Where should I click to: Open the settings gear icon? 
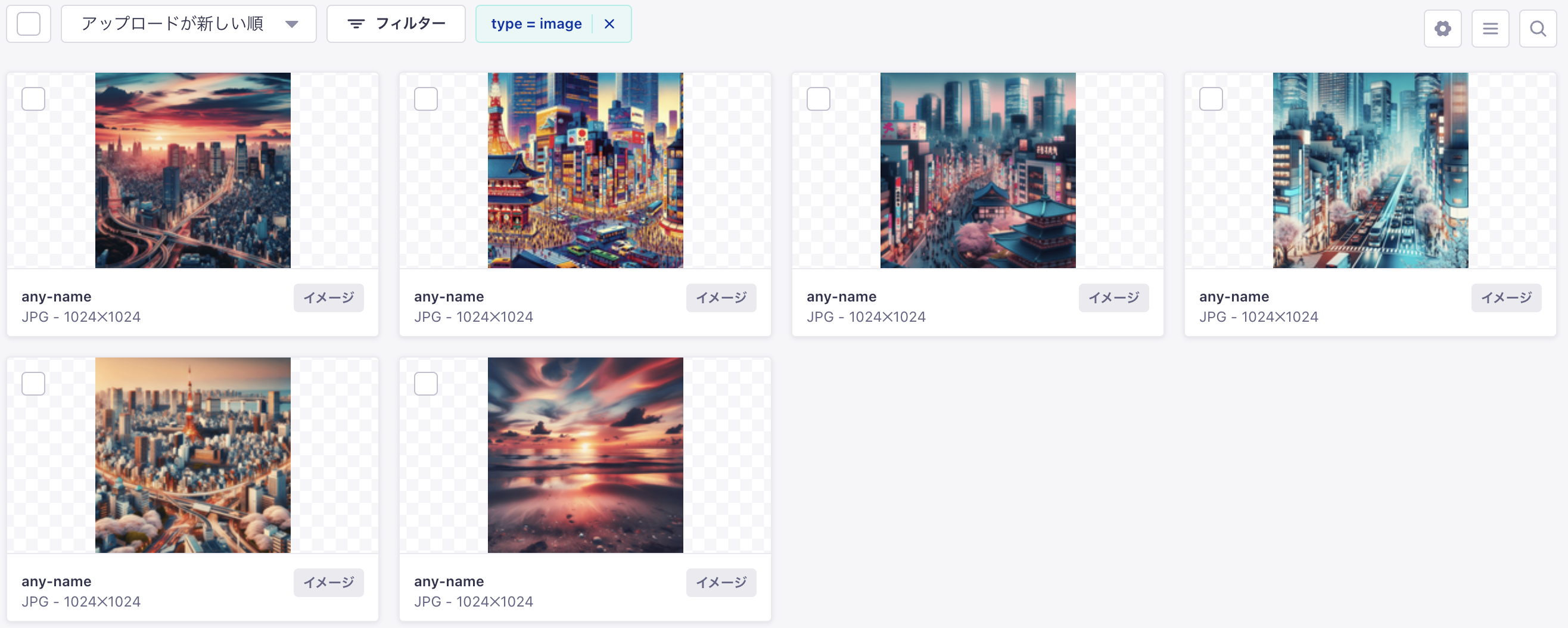point(1442,29)
